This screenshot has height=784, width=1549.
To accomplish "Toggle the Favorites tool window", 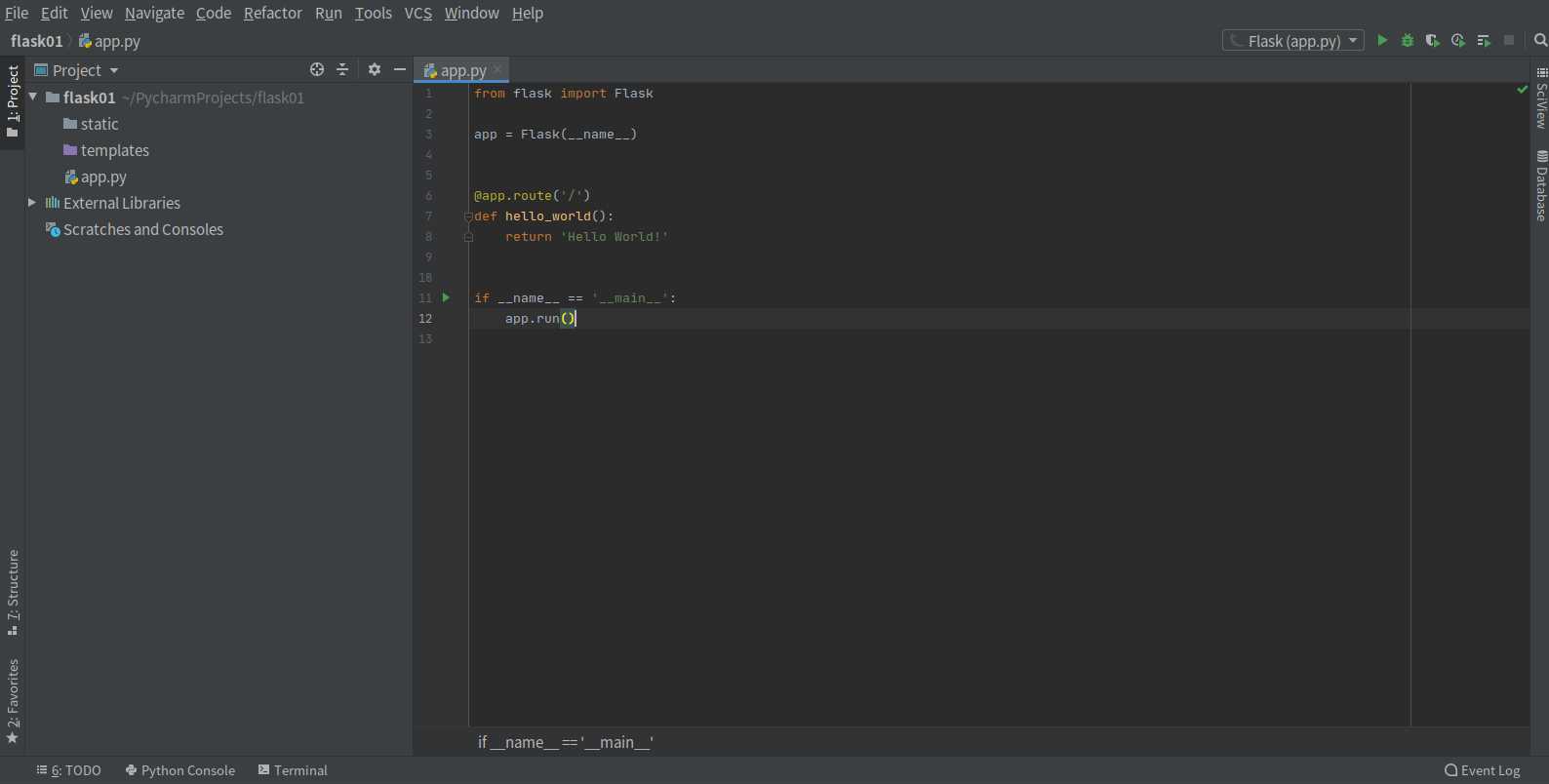I will [x=13, y=701].
